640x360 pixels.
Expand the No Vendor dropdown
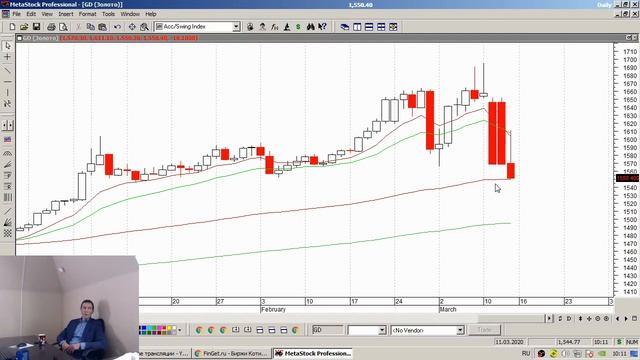click(x=460, y=330)
